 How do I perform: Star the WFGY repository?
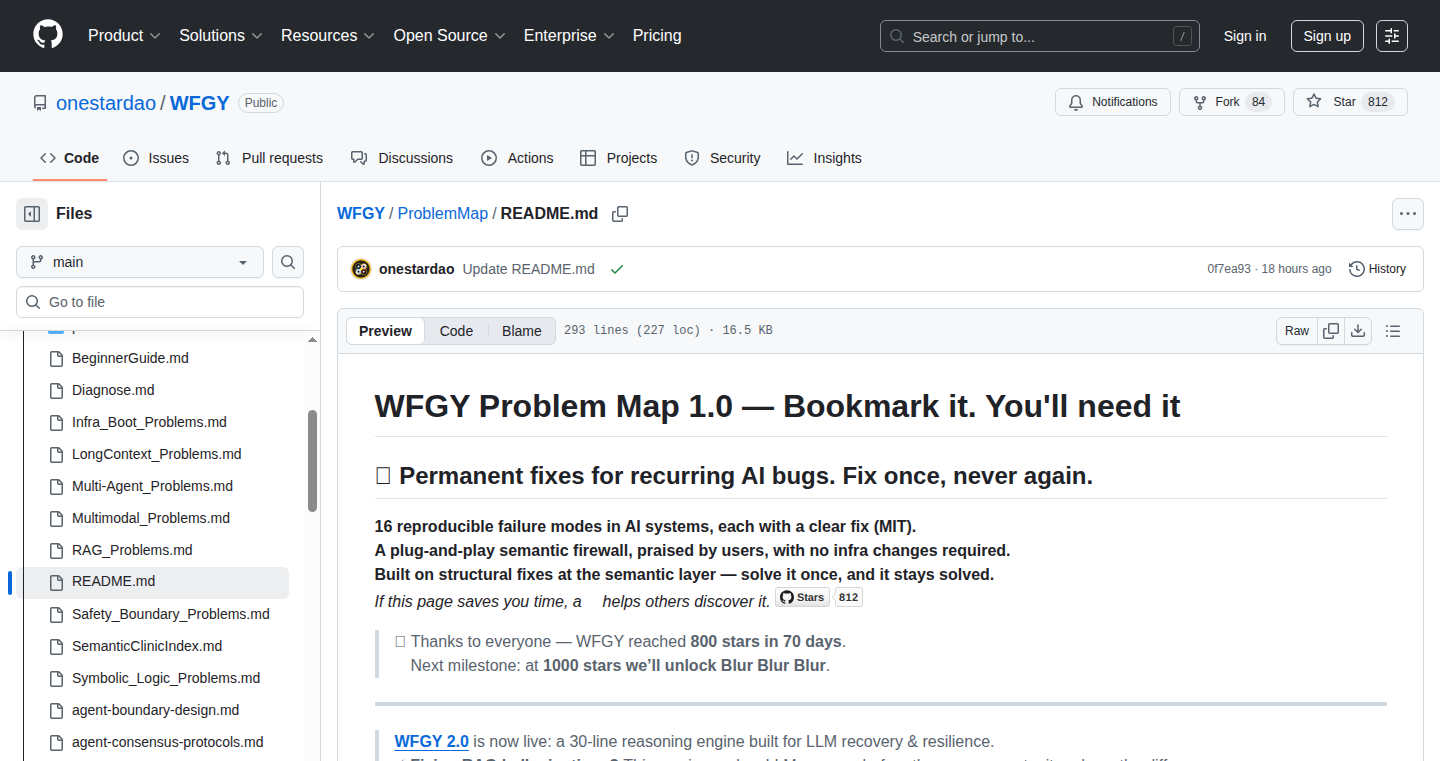tap(1350, 102)
